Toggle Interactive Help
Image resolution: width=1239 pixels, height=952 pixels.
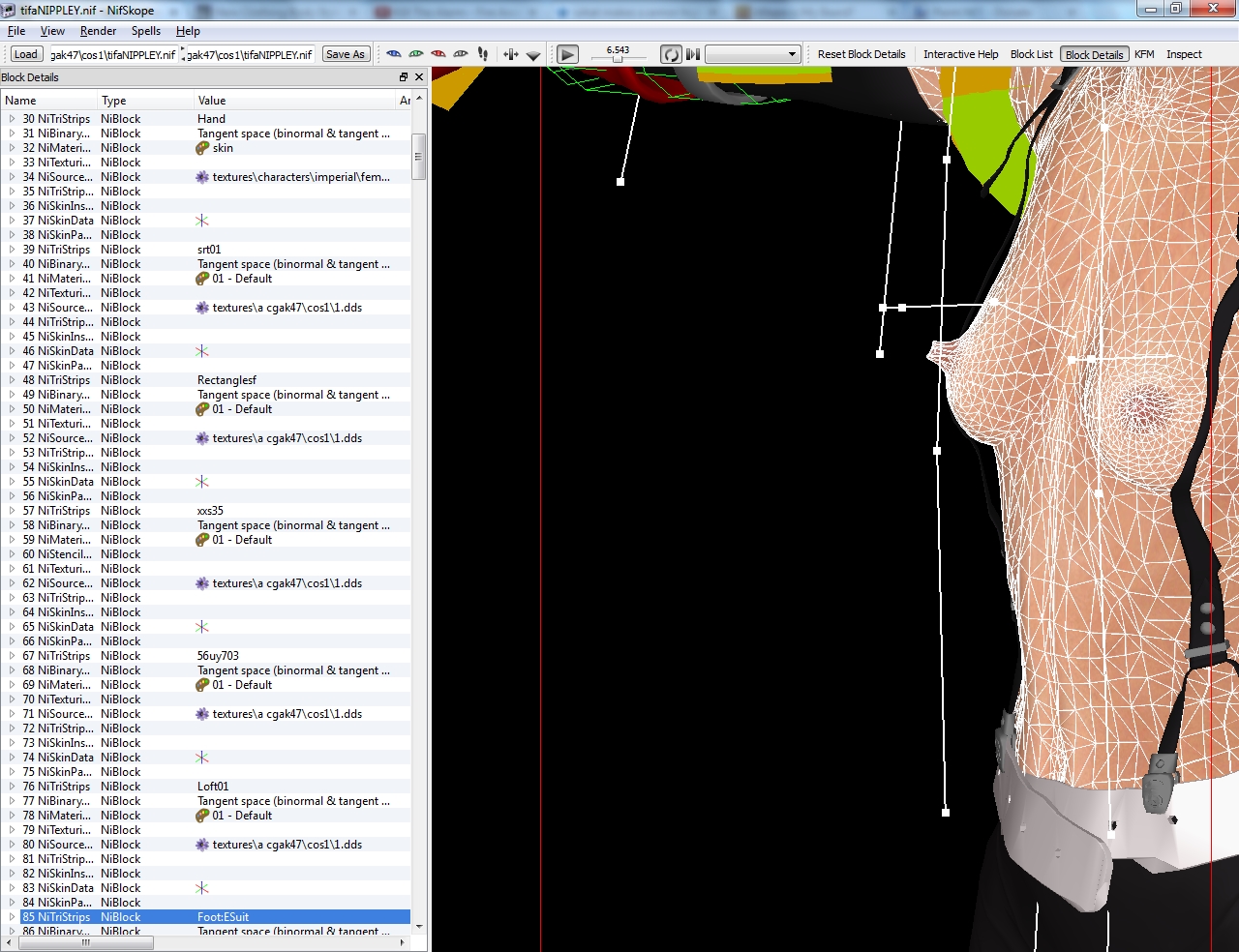coord(960,54)
